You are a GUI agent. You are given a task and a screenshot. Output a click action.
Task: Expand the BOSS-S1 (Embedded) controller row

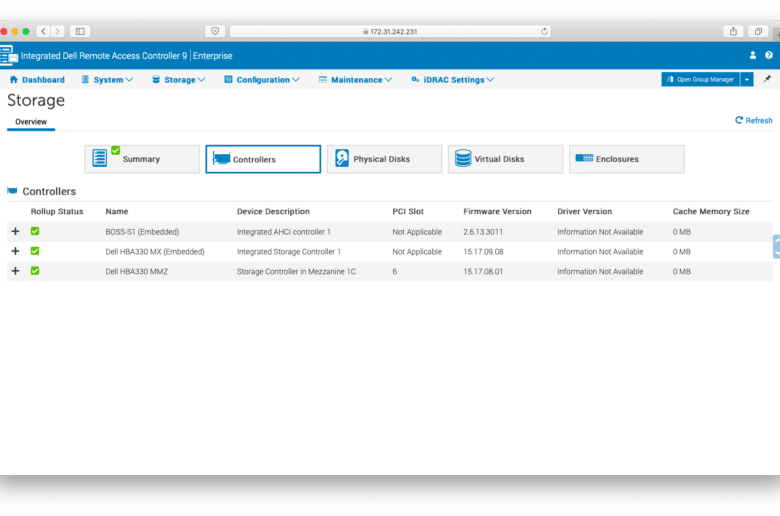[15, 231]
